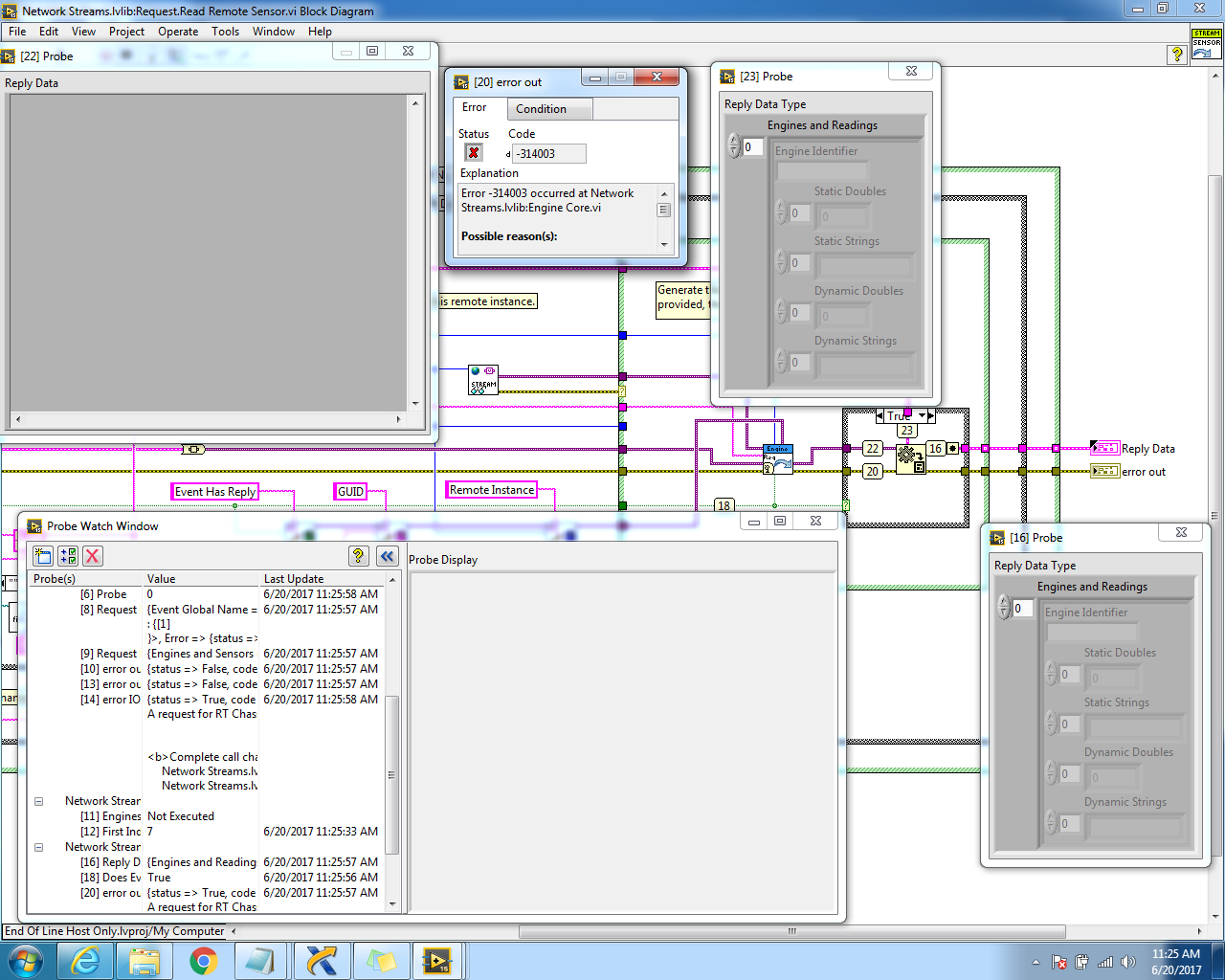Viewport: 1225px width, 980px height.
Task: Click the block diagram horizontal scrollbar thumb
Action: pyautogui.click(x=791, y=931)
